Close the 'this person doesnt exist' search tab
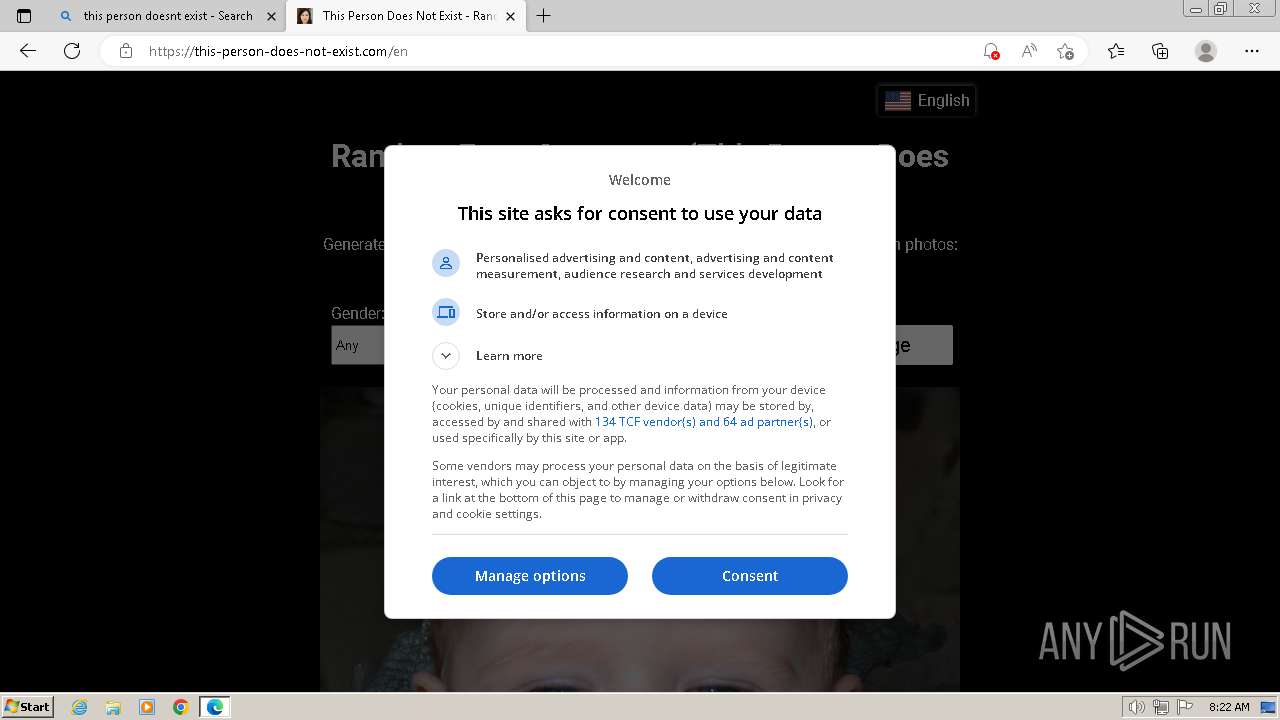The image size is (1280, 720). [271, 16]
